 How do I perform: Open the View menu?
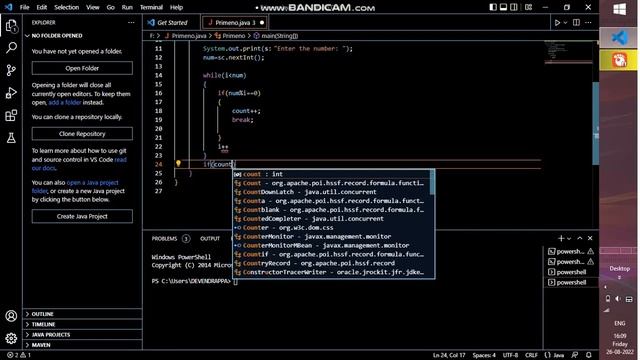coord(93,7)
